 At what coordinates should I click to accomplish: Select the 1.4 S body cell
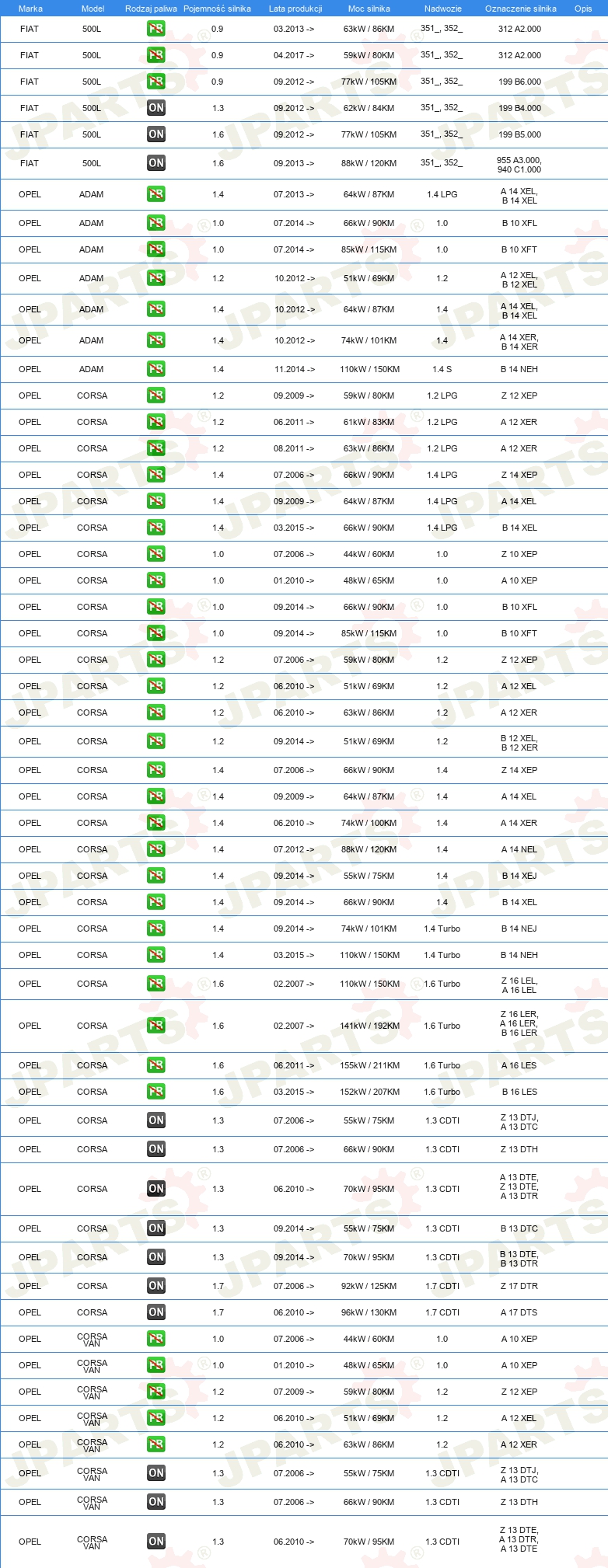pos(442,369)
